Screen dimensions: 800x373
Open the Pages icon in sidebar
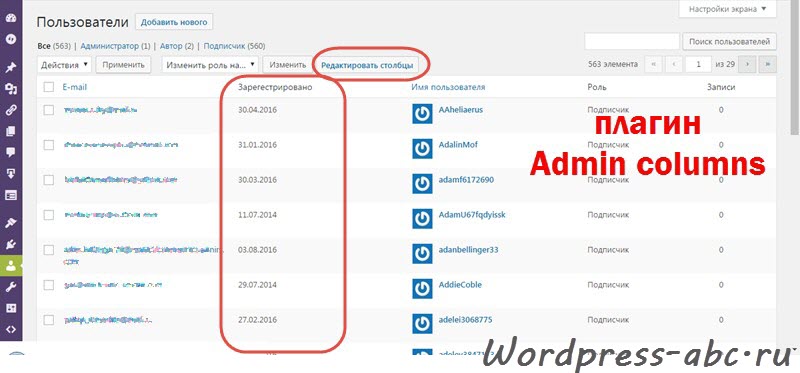pyautogui.click(x=11, y=132)
